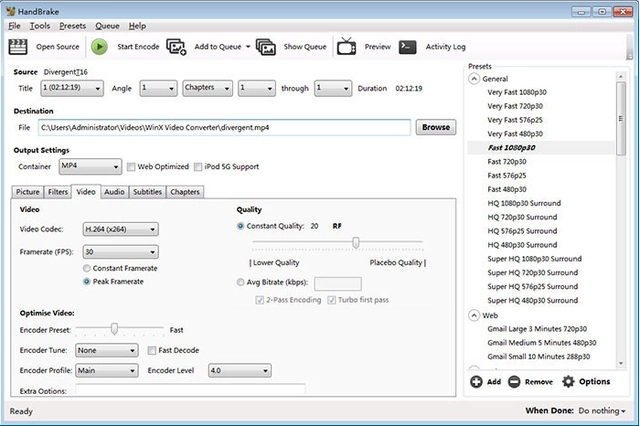Collapse the General presets group
Image resolution: width=640 pixels, height=426 pixels.
[473, 79]
